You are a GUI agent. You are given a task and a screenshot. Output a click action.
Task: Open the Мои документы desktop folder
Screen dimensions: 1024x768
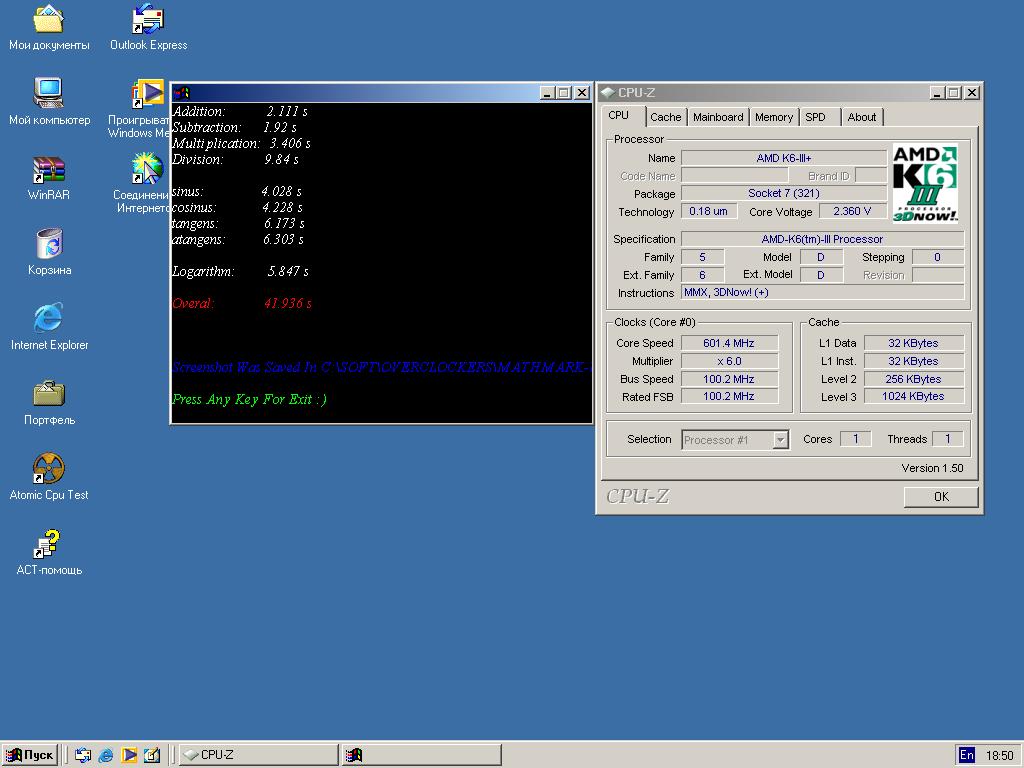pos(49,28)
